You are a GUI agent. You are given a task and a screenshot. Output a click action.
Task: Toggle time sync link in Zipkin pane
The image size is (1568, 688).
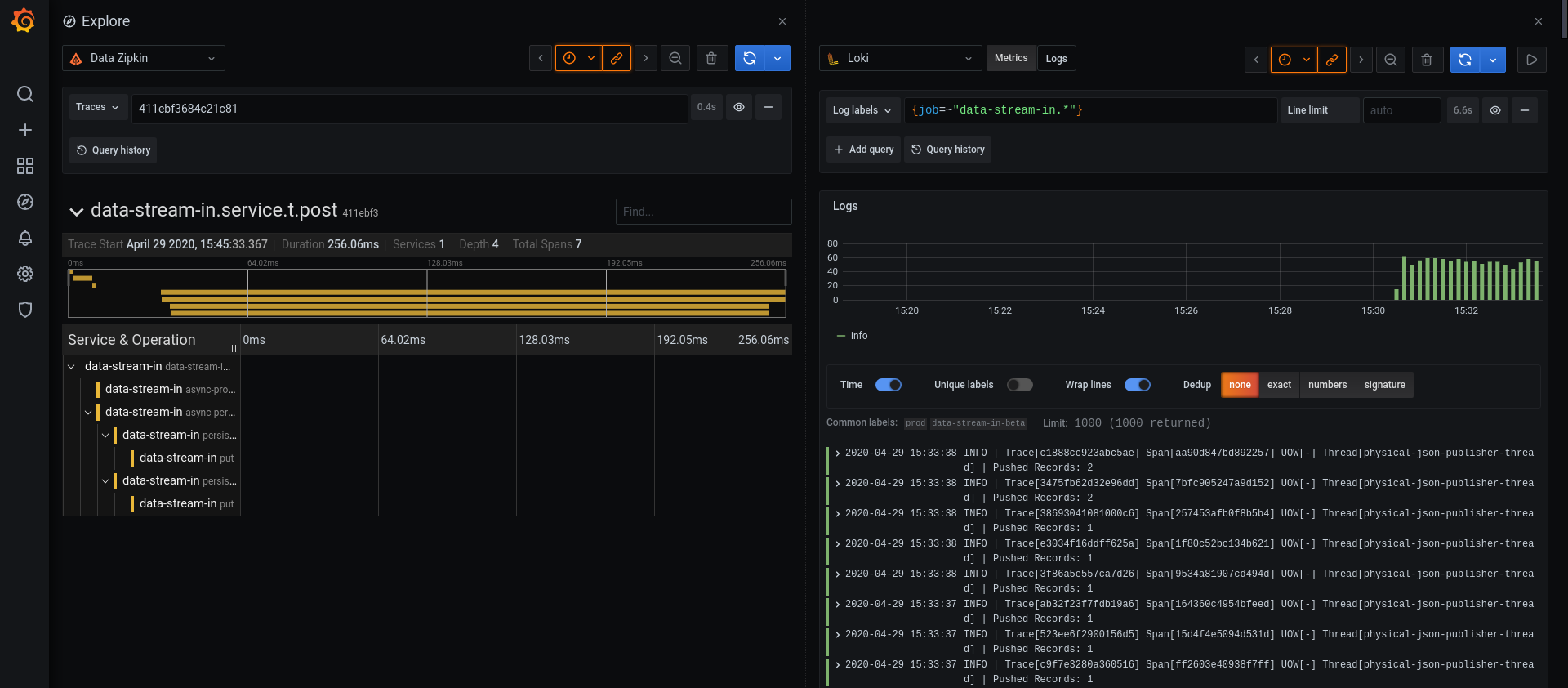617,58
